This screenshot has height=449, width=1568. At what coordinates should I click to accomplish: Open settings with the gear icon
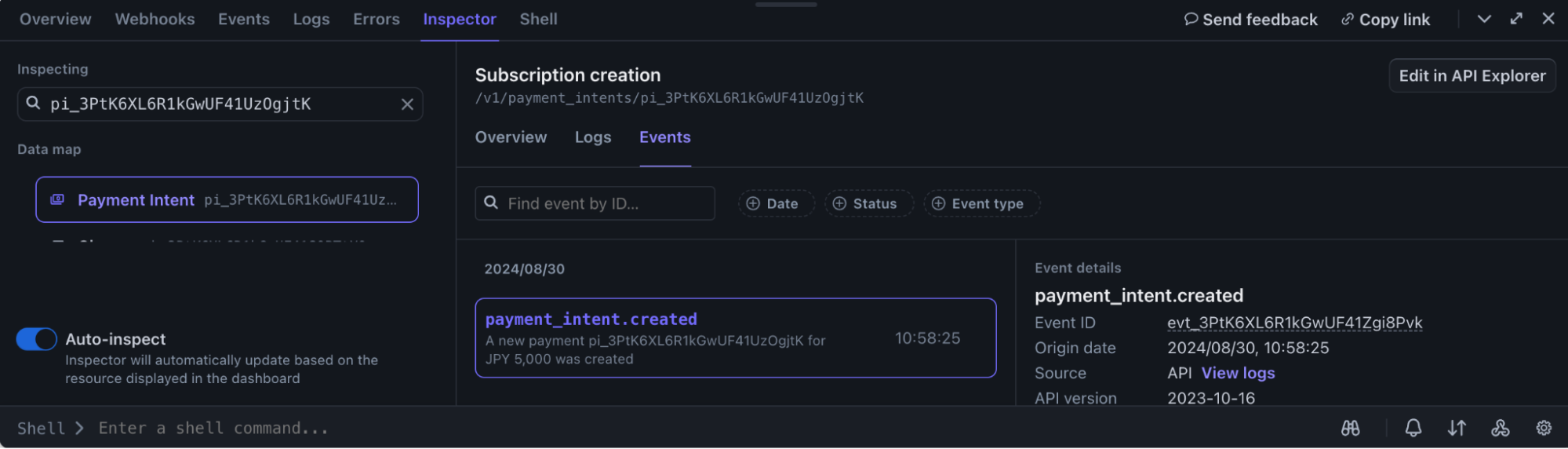click(x=1544, y=429)
